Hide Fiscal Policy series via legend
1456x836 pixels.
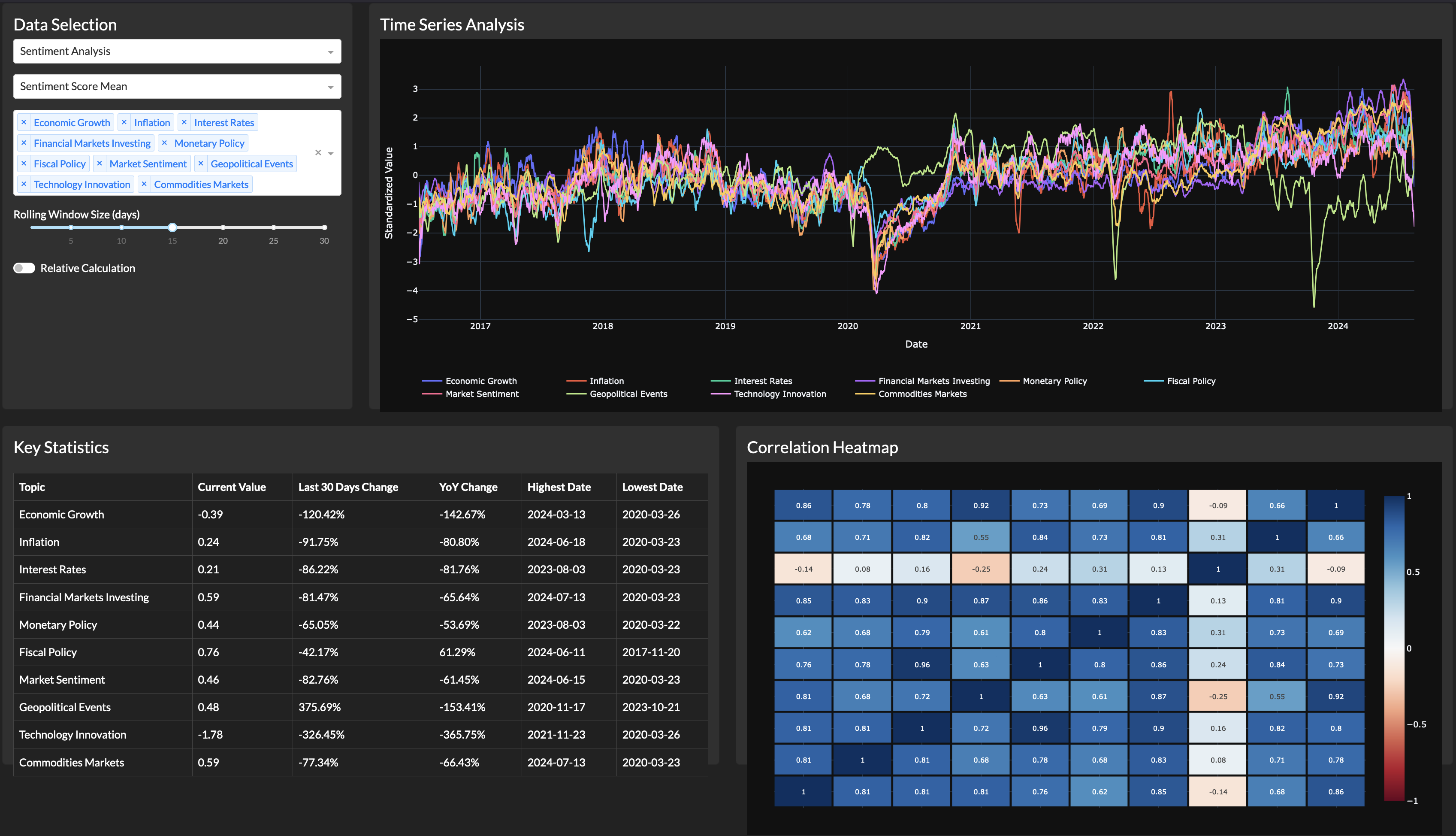(1191, 381)
